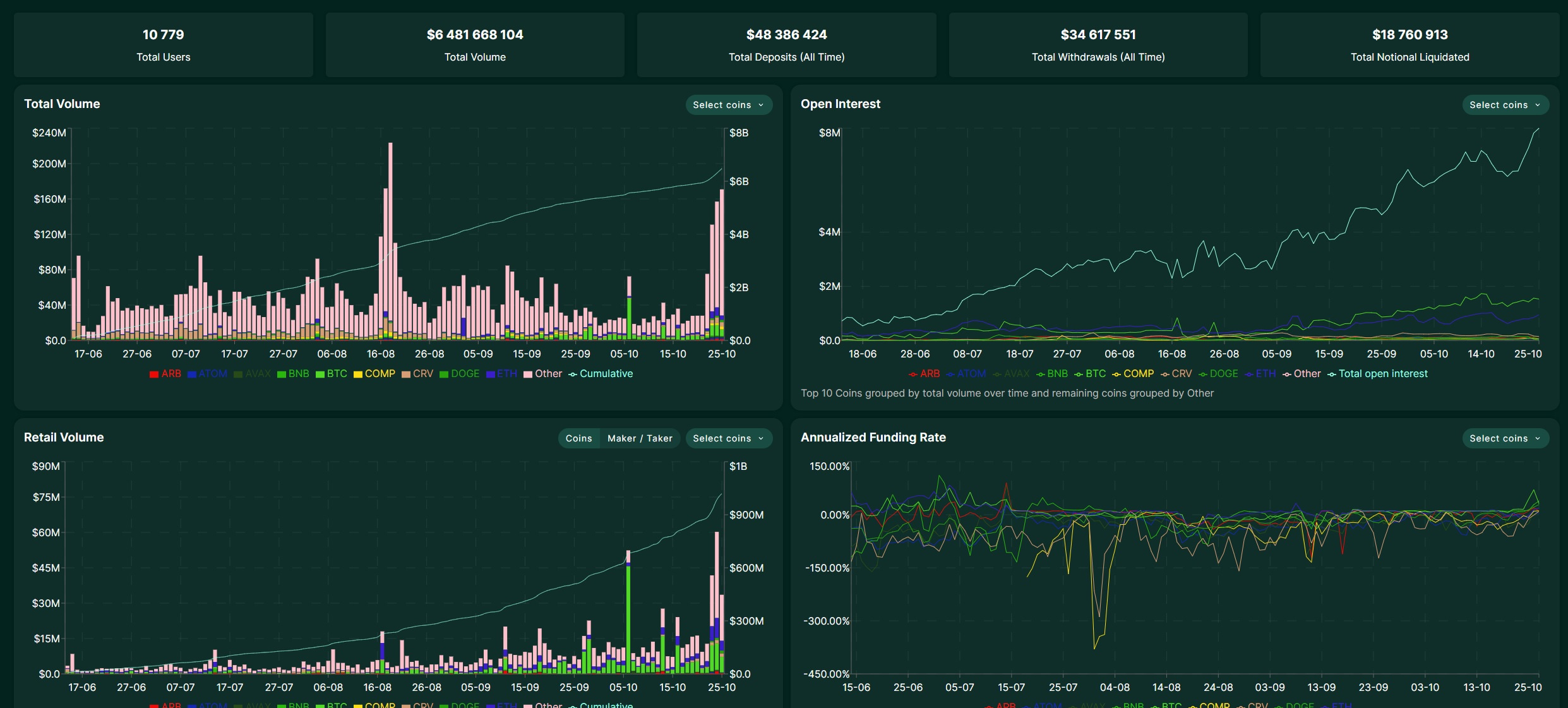Click DOGE legend square in Total Volume
This screenshot has height=708, width=1568.
(444, 375)
